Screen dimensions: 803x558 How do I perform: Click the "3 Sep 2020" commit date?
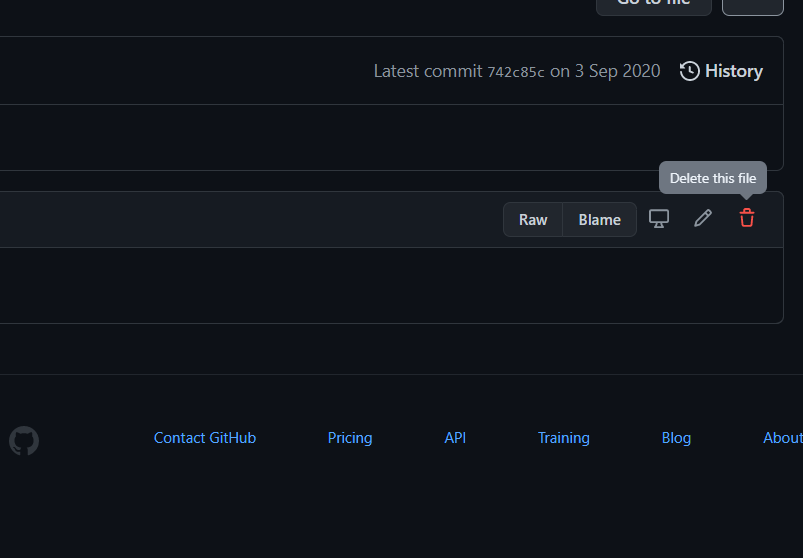coord(617,71)
